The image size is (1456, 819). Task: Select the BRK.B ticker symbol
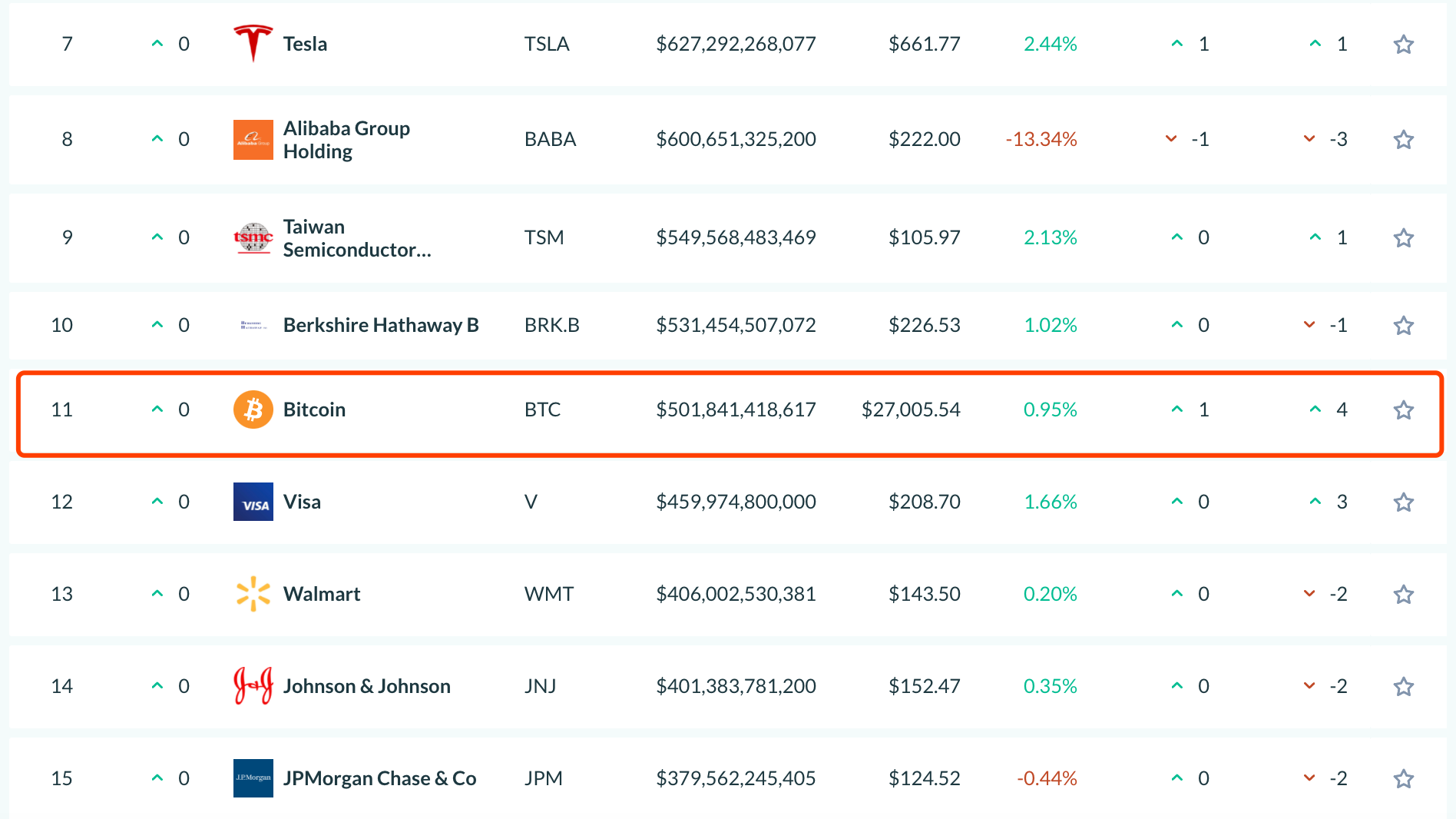(551, 325)
